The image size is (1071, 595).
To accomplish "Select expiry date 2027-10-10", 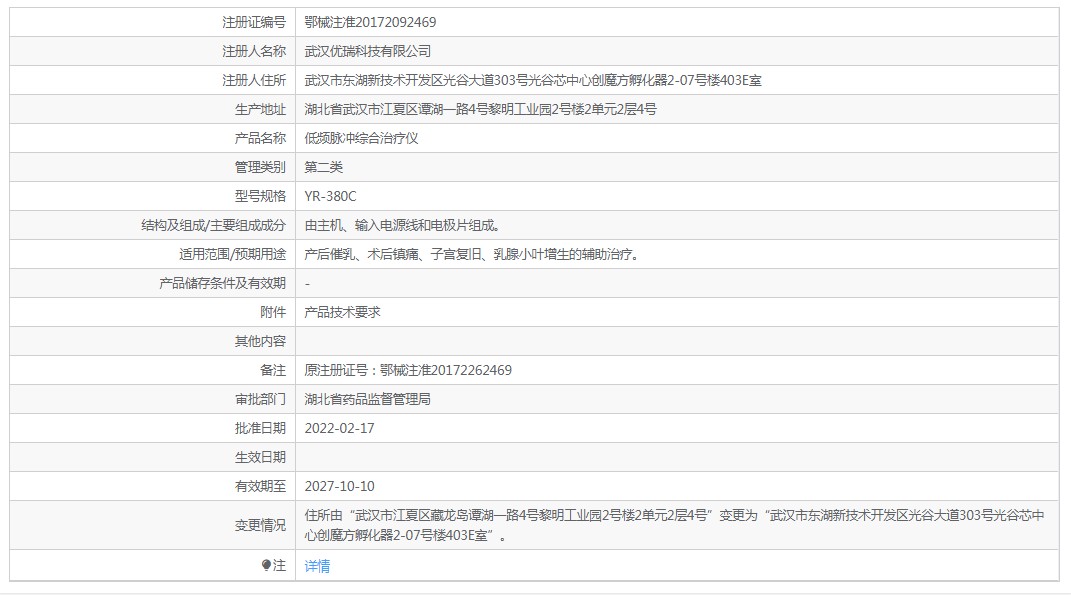I will [339, 486].
